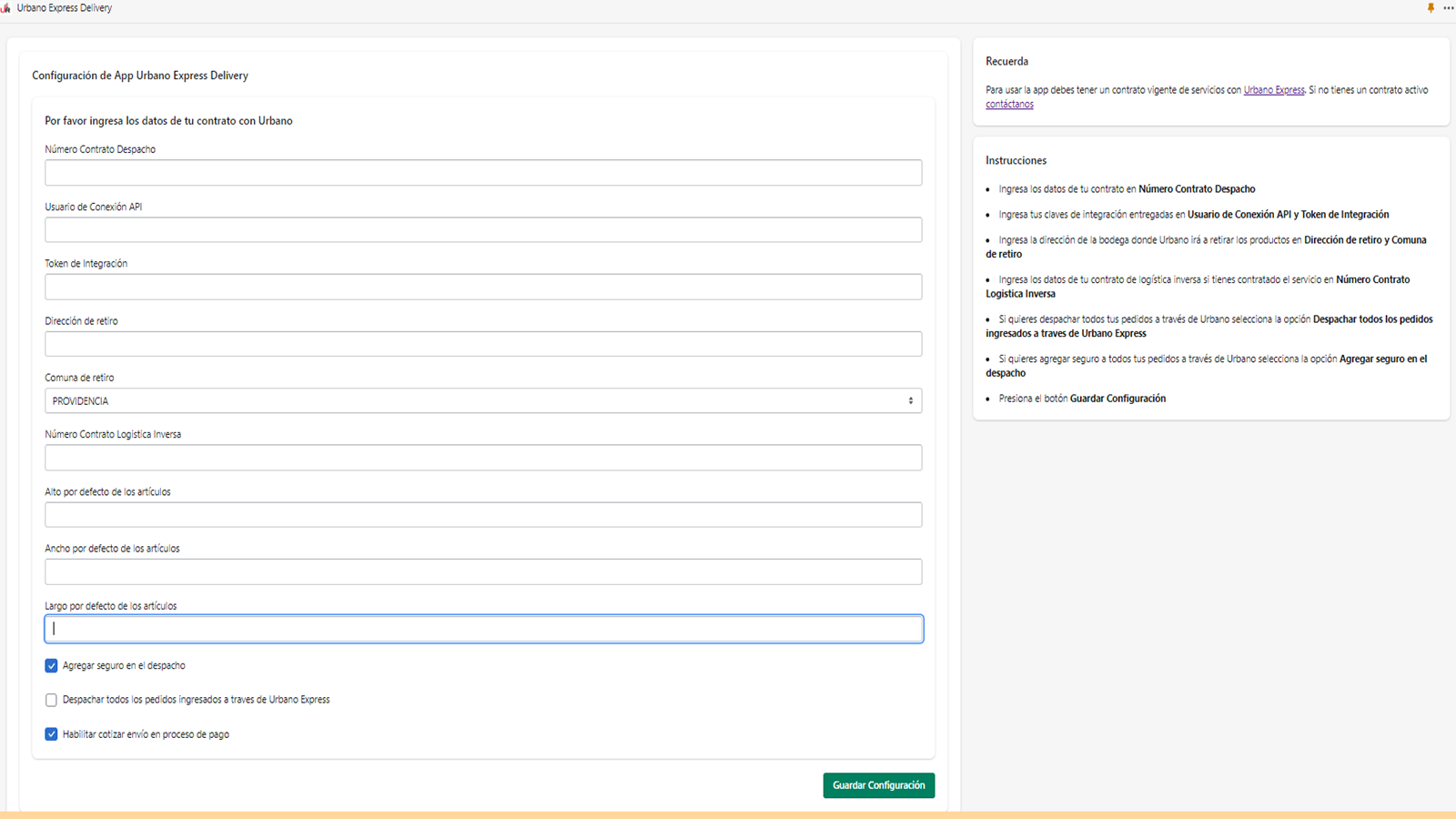Toggle Habilitar cotizar envío en proceso de pago
This screenshot has width=1456, height=819.
pos(51,734)
